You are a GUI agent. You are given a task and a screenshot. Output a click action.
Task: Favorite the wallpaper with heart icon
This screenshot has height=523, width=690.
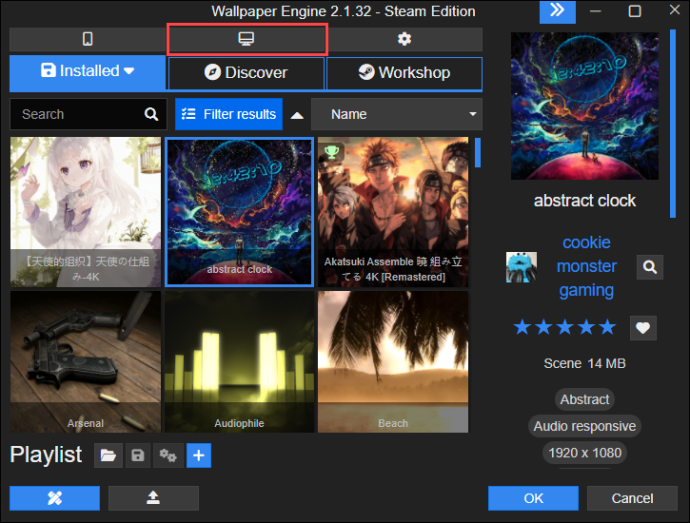[x=643, y=328]
